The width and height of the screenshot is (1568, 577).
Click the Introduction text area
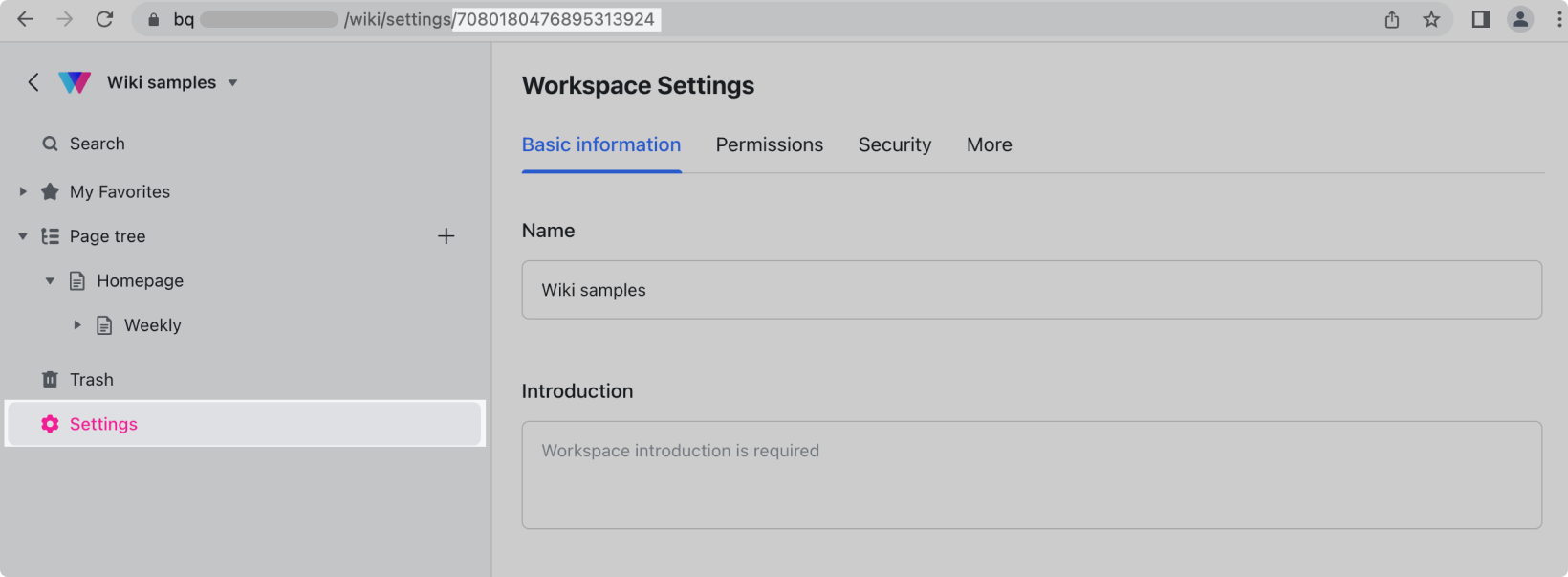[x=1031, y=475]
